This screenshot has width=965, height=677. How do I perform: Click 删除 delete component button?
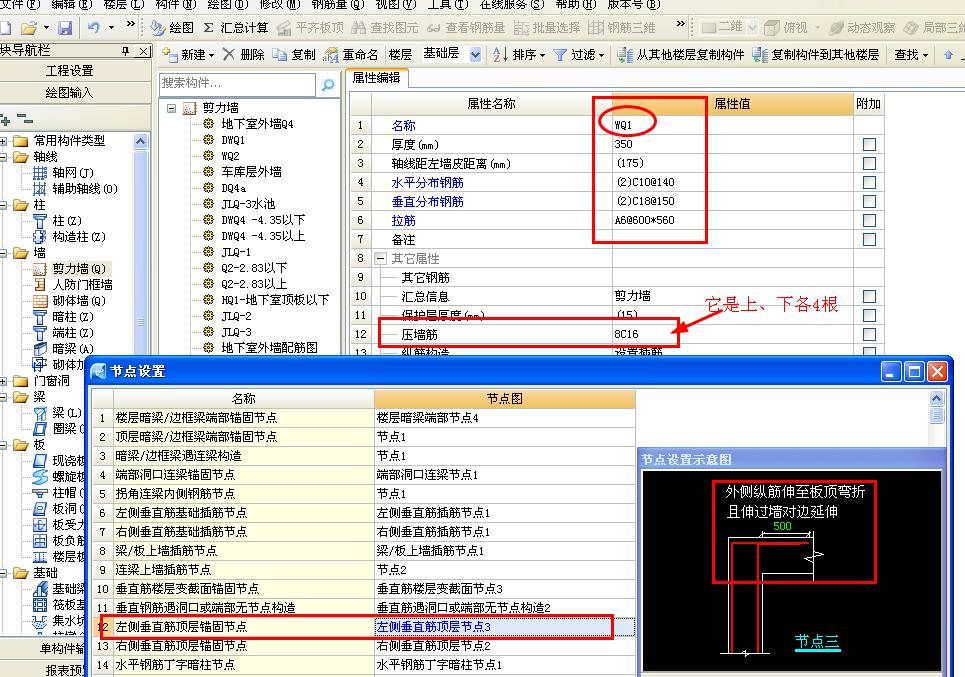pyautogui.click(x=243, y=55)
